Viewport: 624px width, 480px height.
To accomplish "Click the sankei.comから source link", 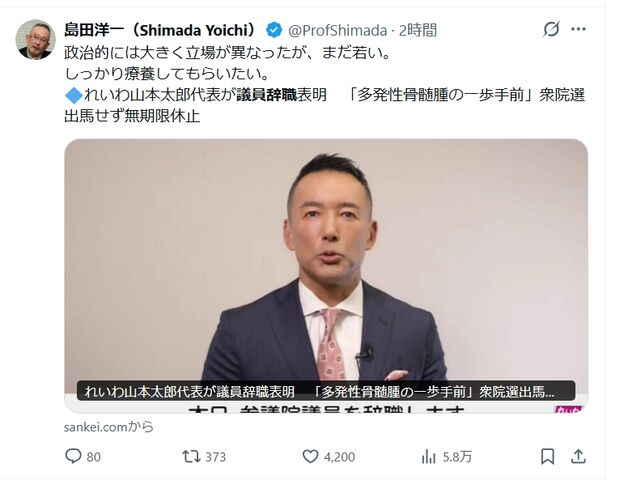I will click(109, 427).
